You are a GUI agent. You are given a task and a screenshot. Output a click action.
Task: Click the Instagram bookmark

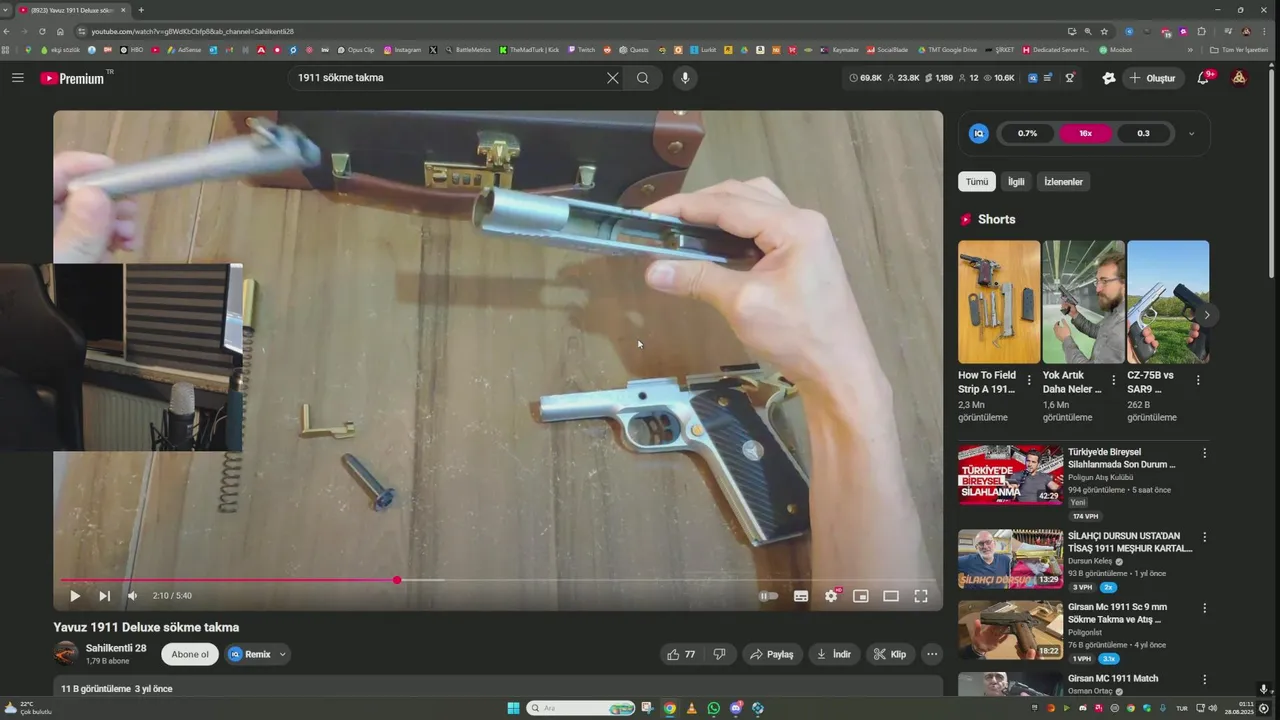click(x=402, y=50)
